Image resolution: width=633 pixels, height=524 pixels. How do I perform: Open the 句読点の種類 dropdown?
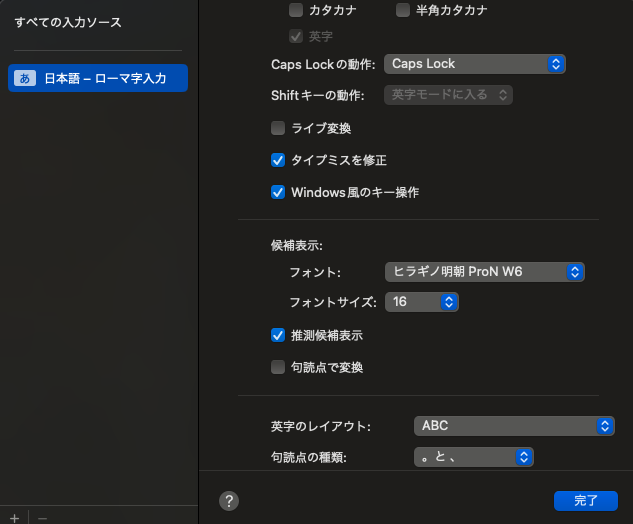coord(473,457)
